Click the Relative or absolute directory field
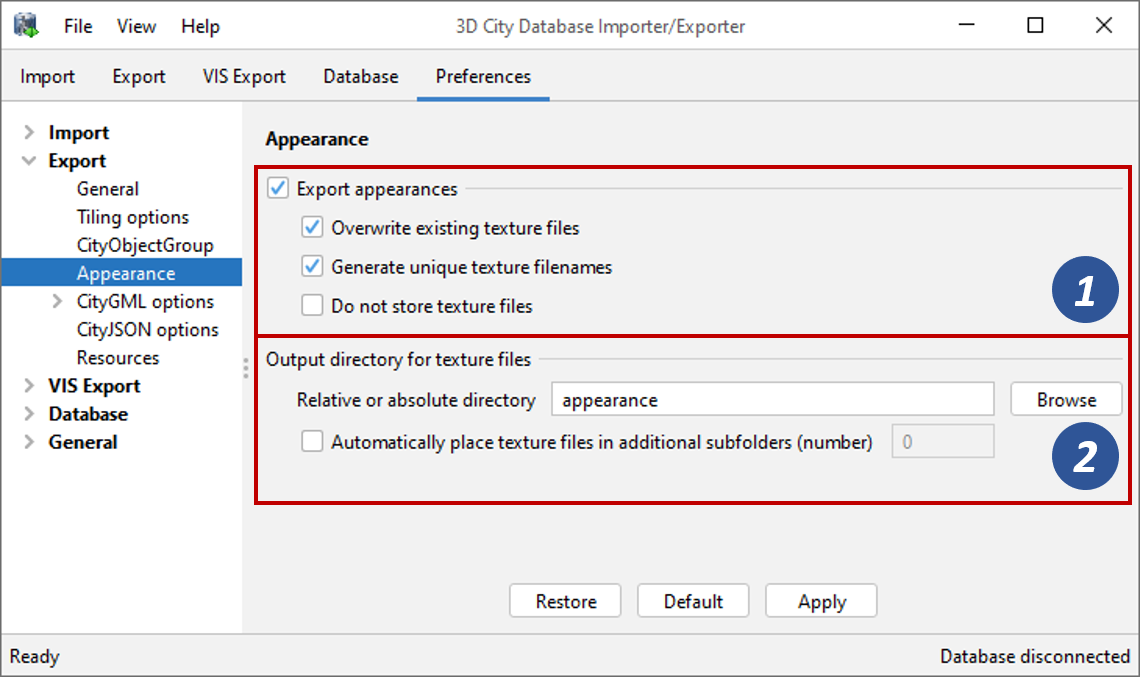Viewport: 1140px width, 677px height. tap(773, 400)
